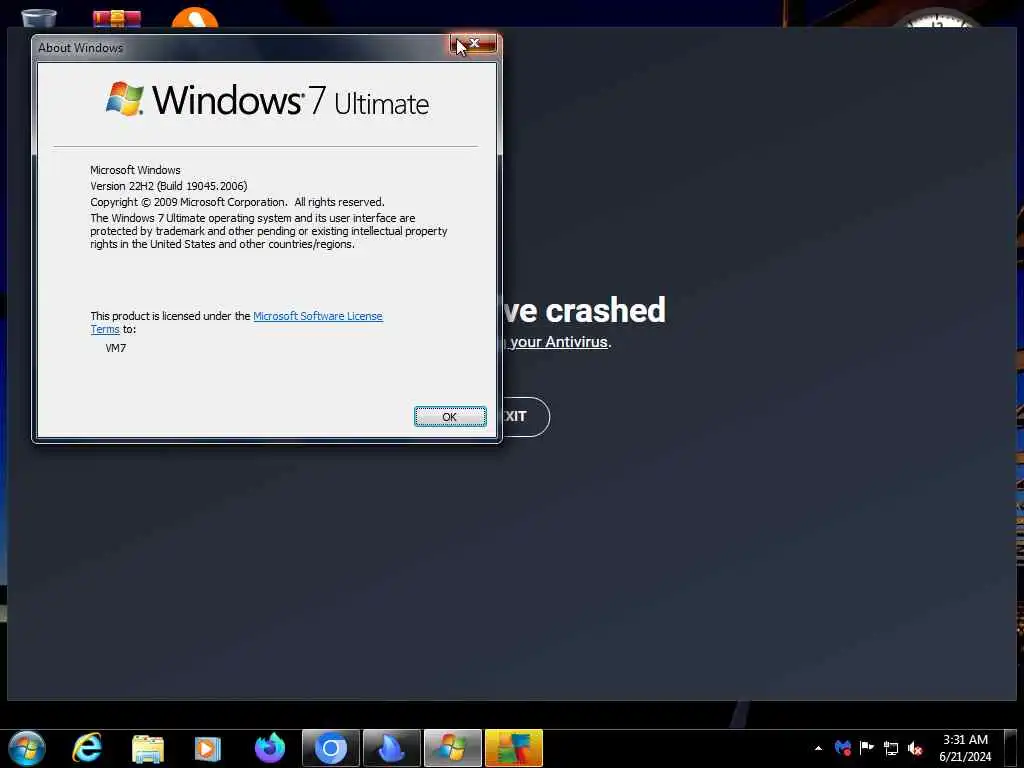Open the Microsoft Software License link
Viewport: 1024px width, 768px height.
317,316
